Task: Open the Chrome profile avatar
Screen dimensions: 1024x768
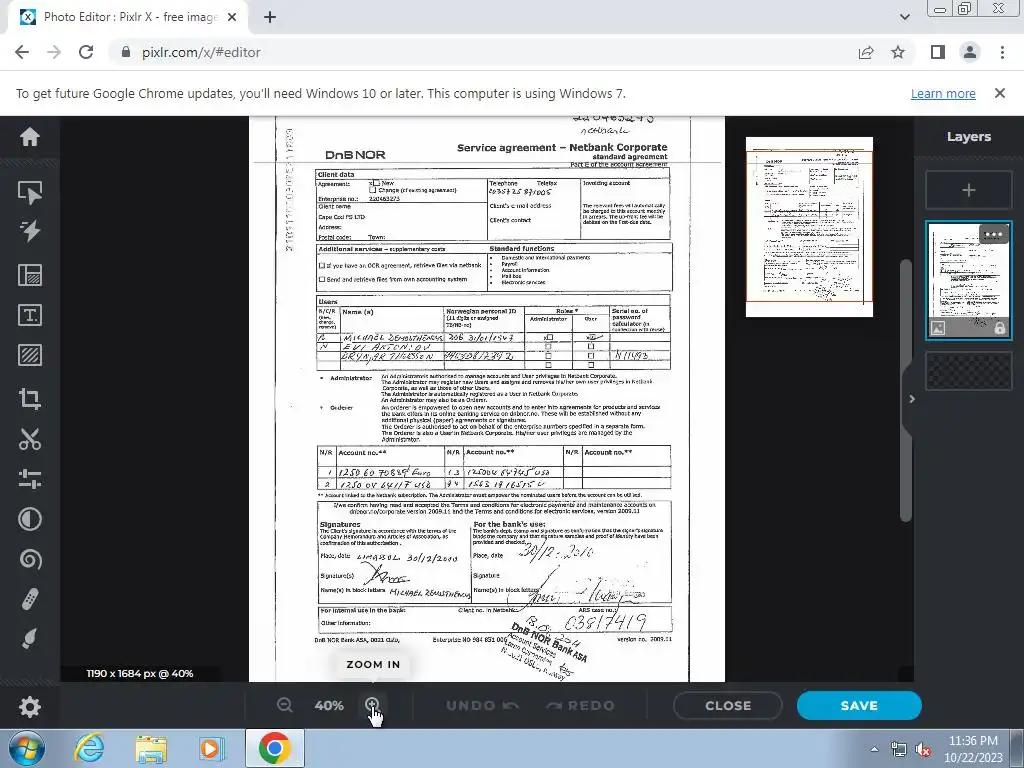Action: (970, 52)
